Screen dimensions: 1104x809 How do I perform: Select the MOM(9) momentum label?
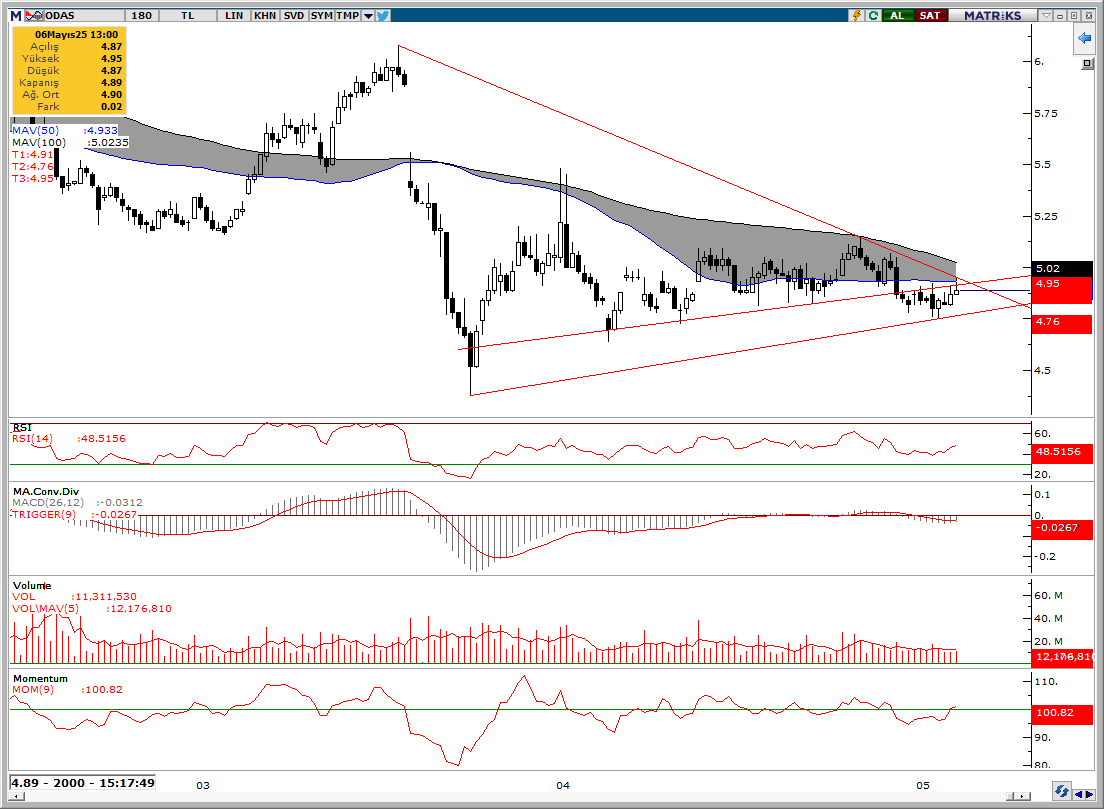click(x=33, y=689)
